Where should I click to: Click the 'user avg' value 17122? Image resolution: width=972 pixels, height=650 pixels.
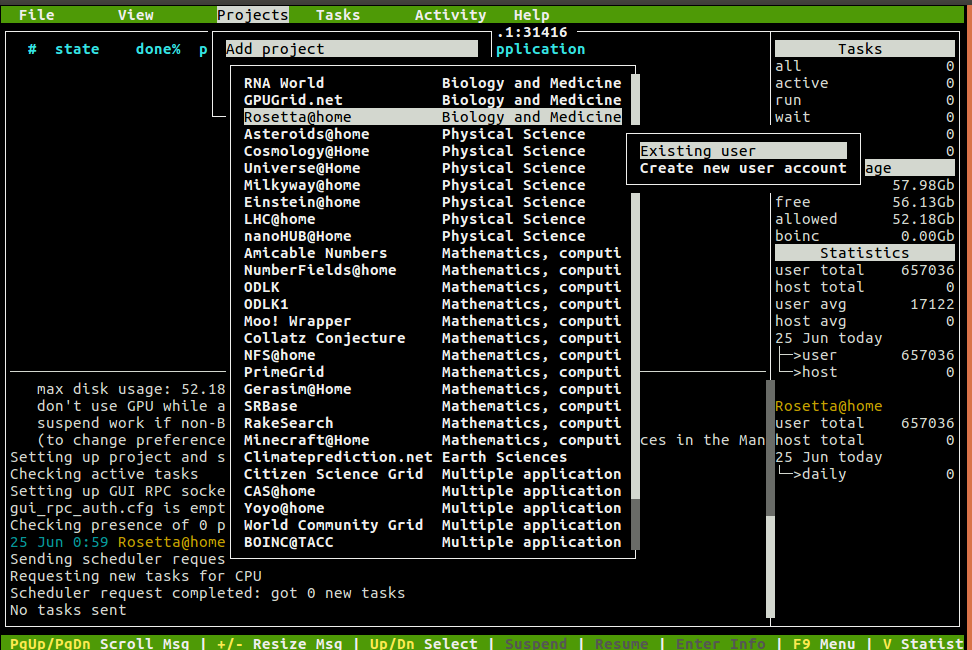932,304
